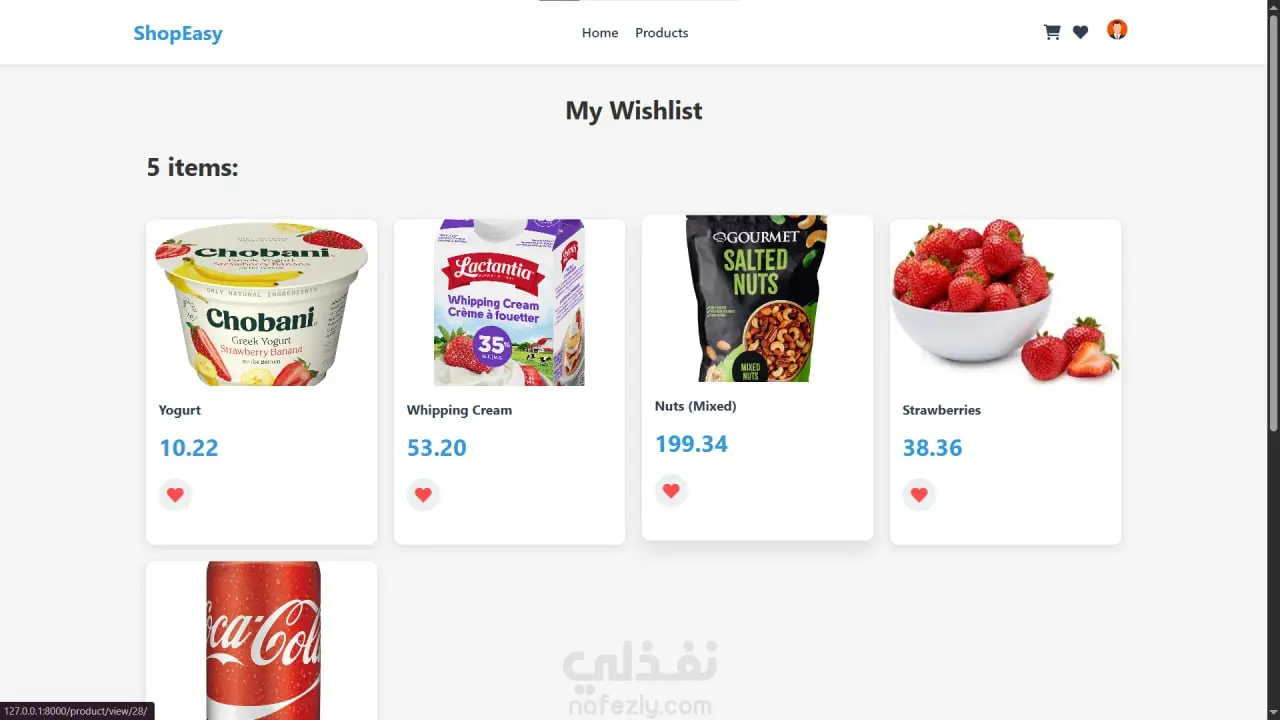Open the Yogurt product title
The height and width of the screenshot is (720, 1280).
point(180,410)
